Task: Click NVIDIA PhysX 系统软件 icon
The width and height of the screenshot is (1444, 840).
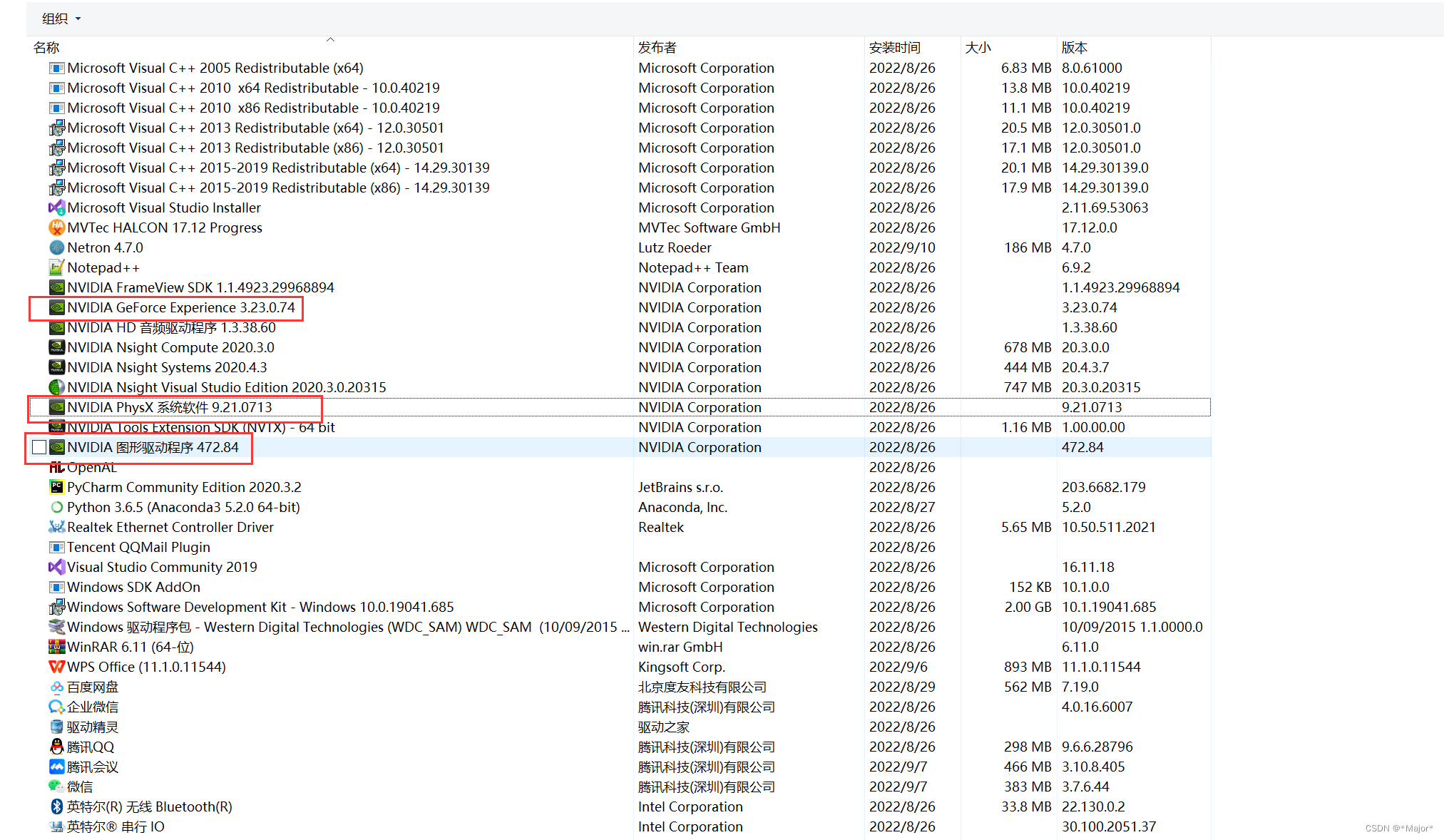Action: pos(56,407)
